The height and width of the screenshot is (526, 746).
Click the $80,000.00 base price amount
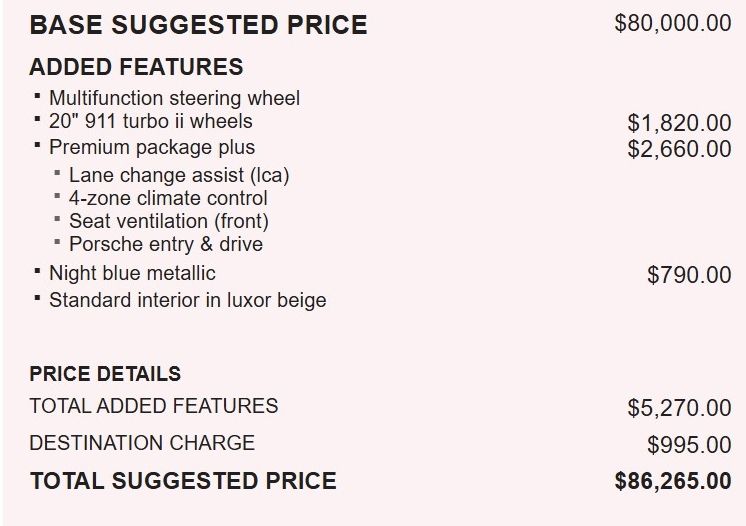pos(673,23)
